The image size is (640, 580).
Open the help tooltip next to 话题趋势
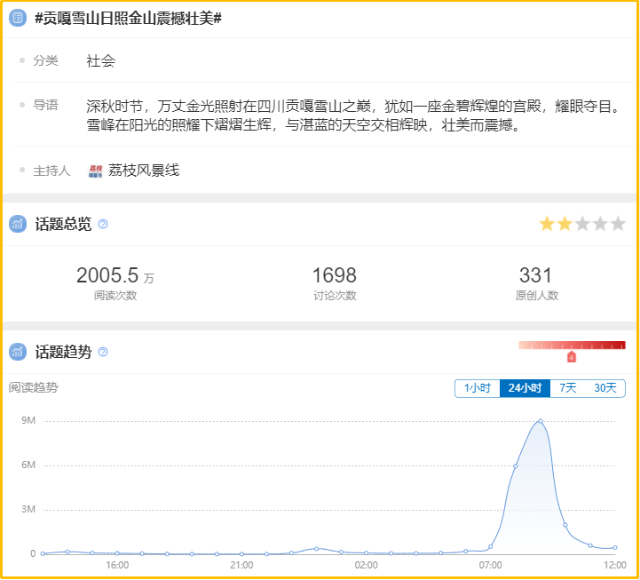pos(103,352)
